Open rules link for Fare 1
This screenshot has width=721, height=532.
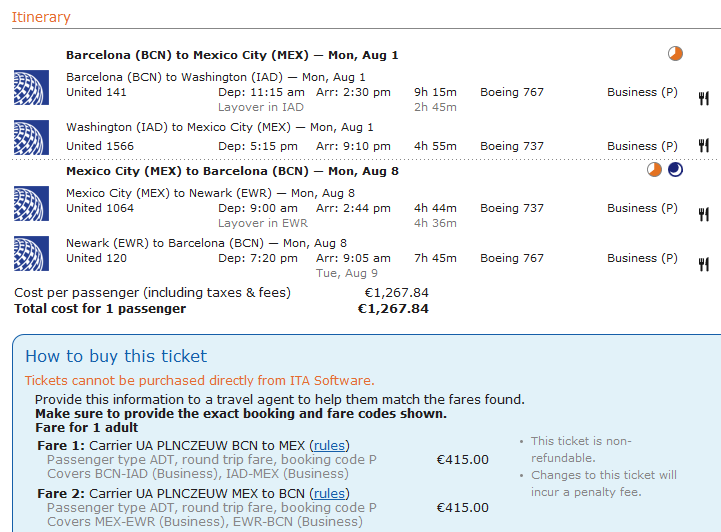[330, 445]
